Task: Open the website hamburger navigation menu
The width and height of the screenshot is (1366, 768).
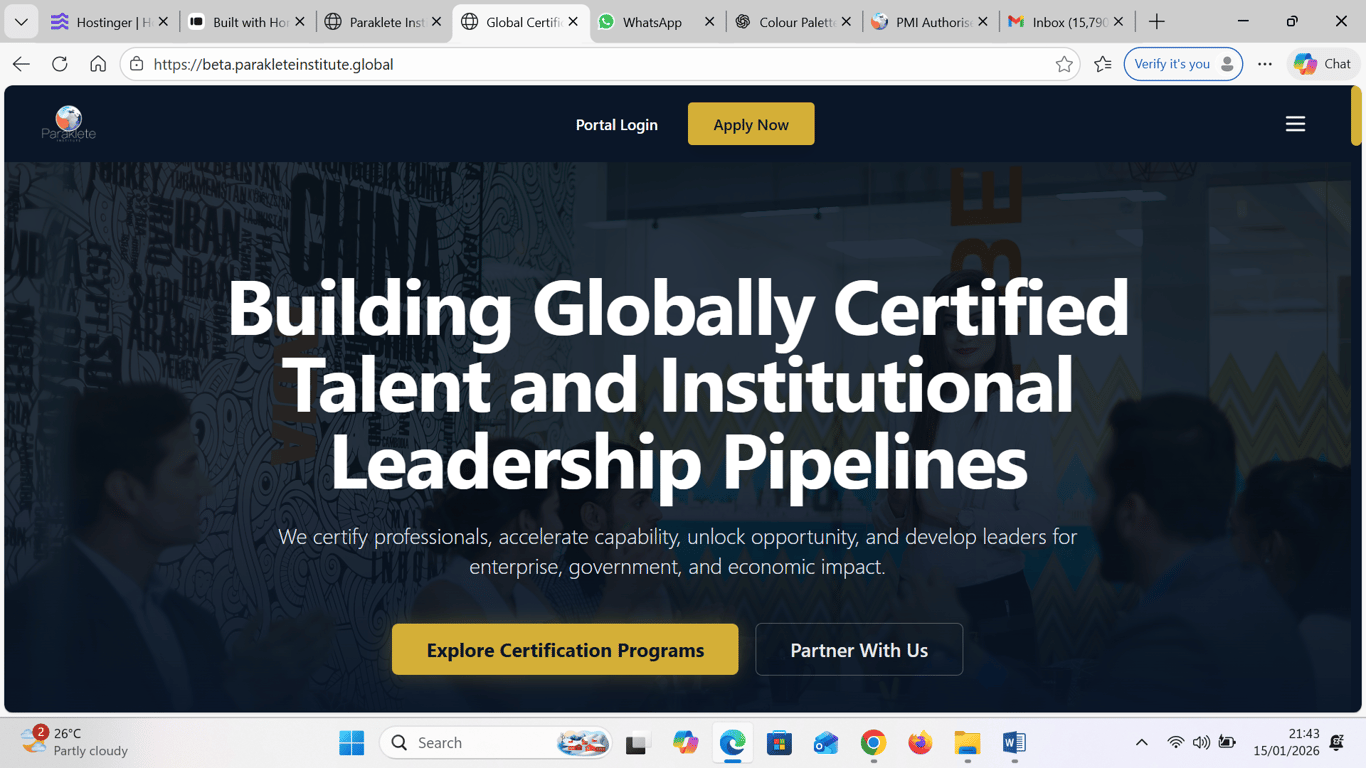Action: click(1295, 123)
